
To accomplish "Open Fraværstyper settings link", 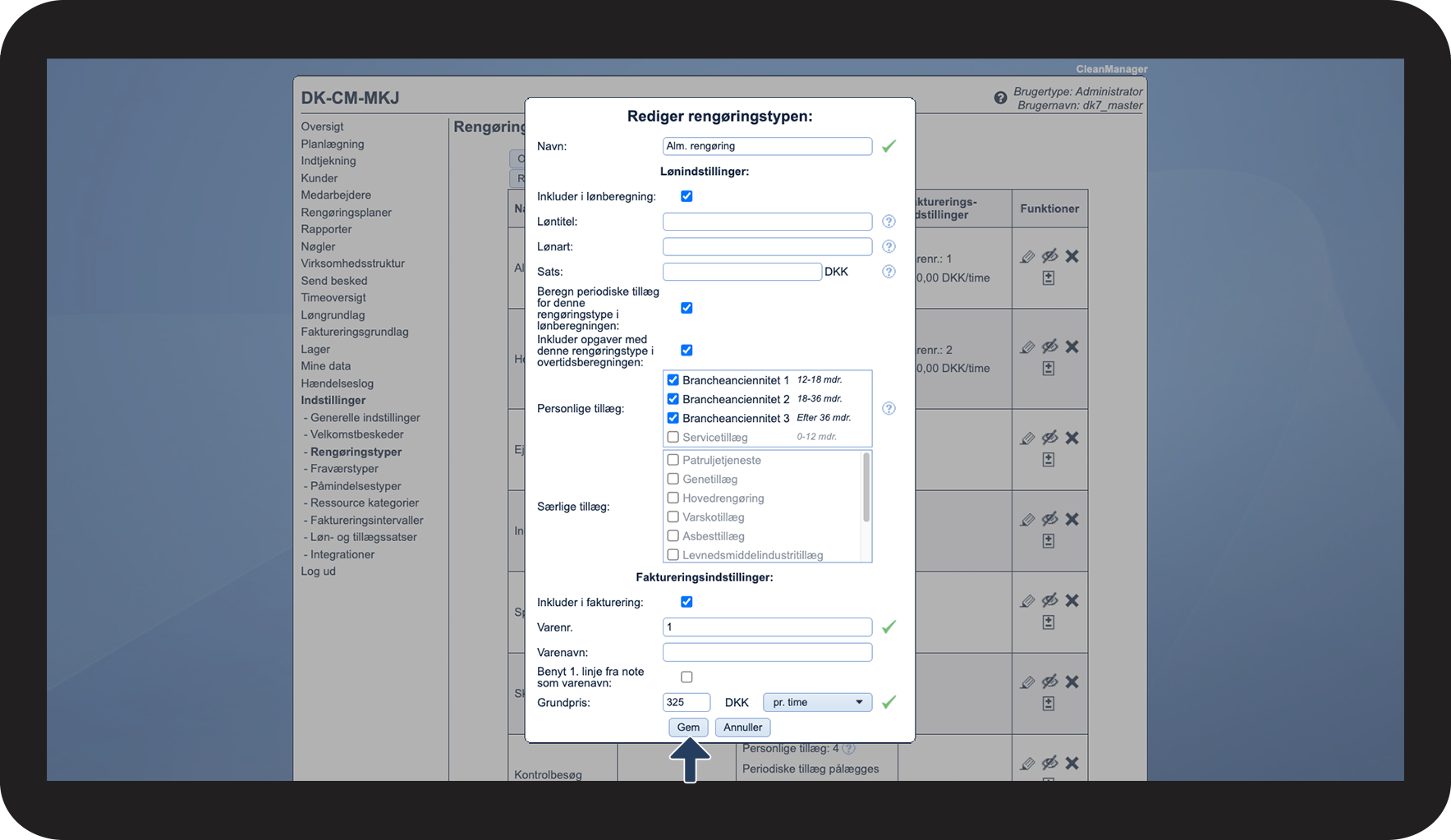I will click(344, 468).
